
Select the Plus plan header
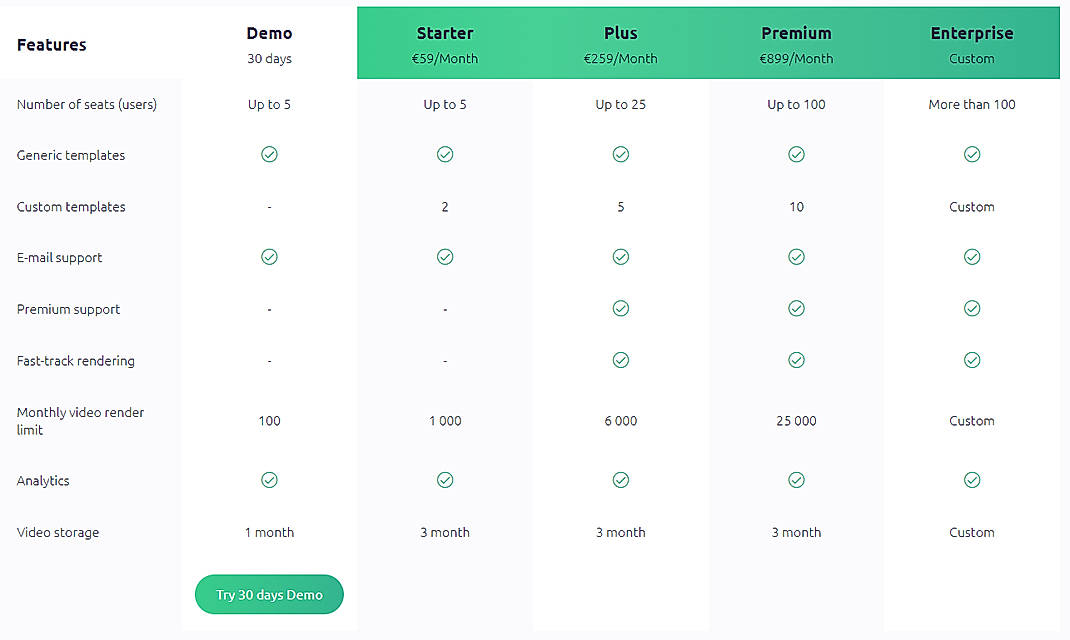tap(621, 44)
